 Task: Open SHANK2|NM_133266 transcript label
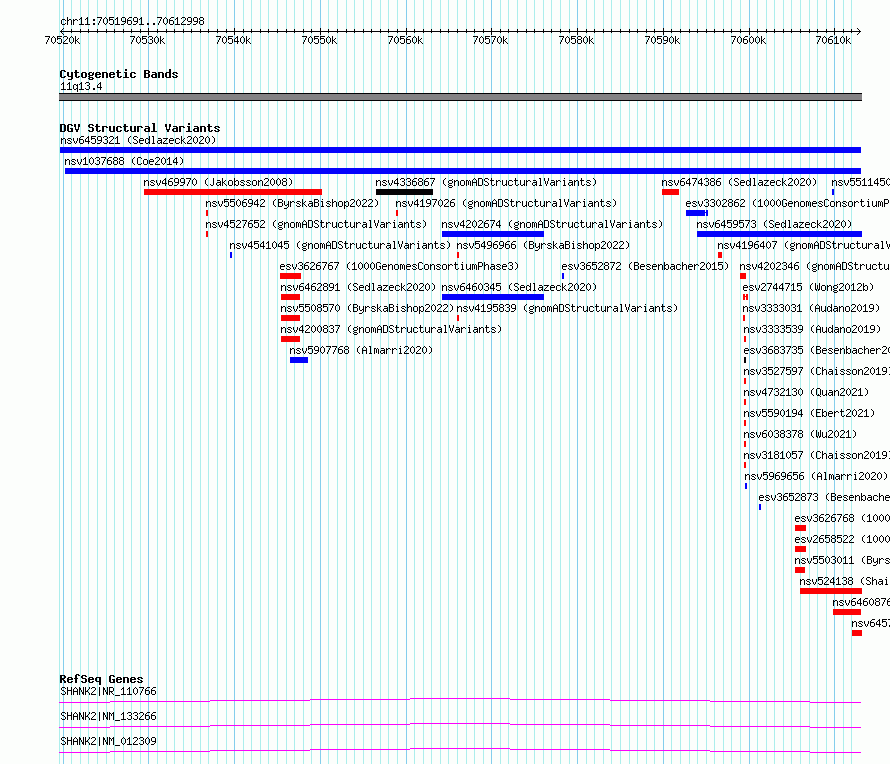click(x=108, y=716)
